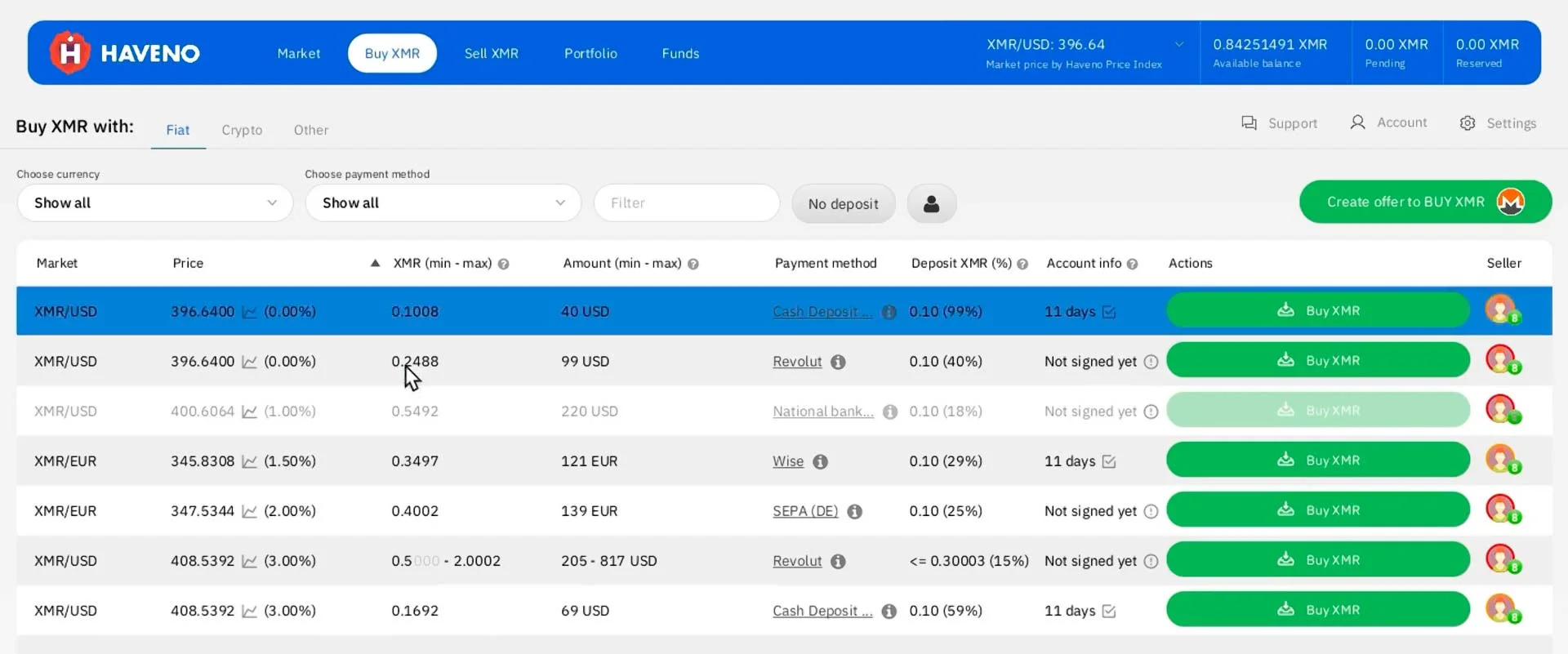Click Create offer to BUY XMR
The height and width of the screenshot is (654, 1568).
[x=1425, y=202]
